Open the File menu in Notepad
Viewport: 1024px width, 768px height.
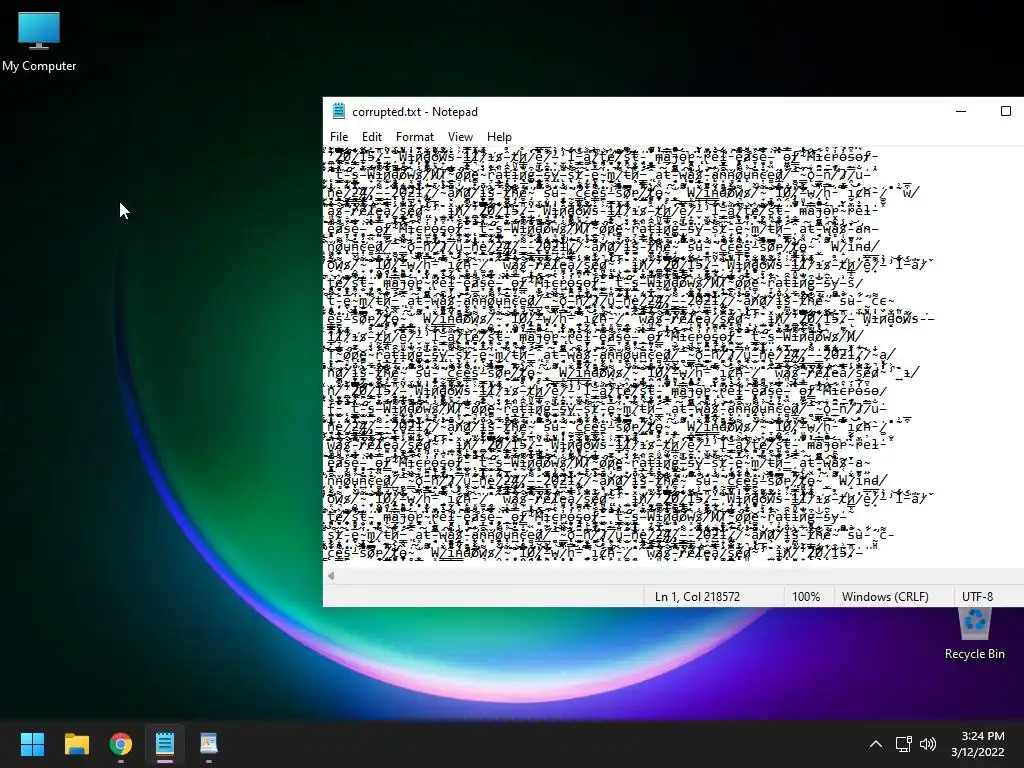(x=339, y=136)
